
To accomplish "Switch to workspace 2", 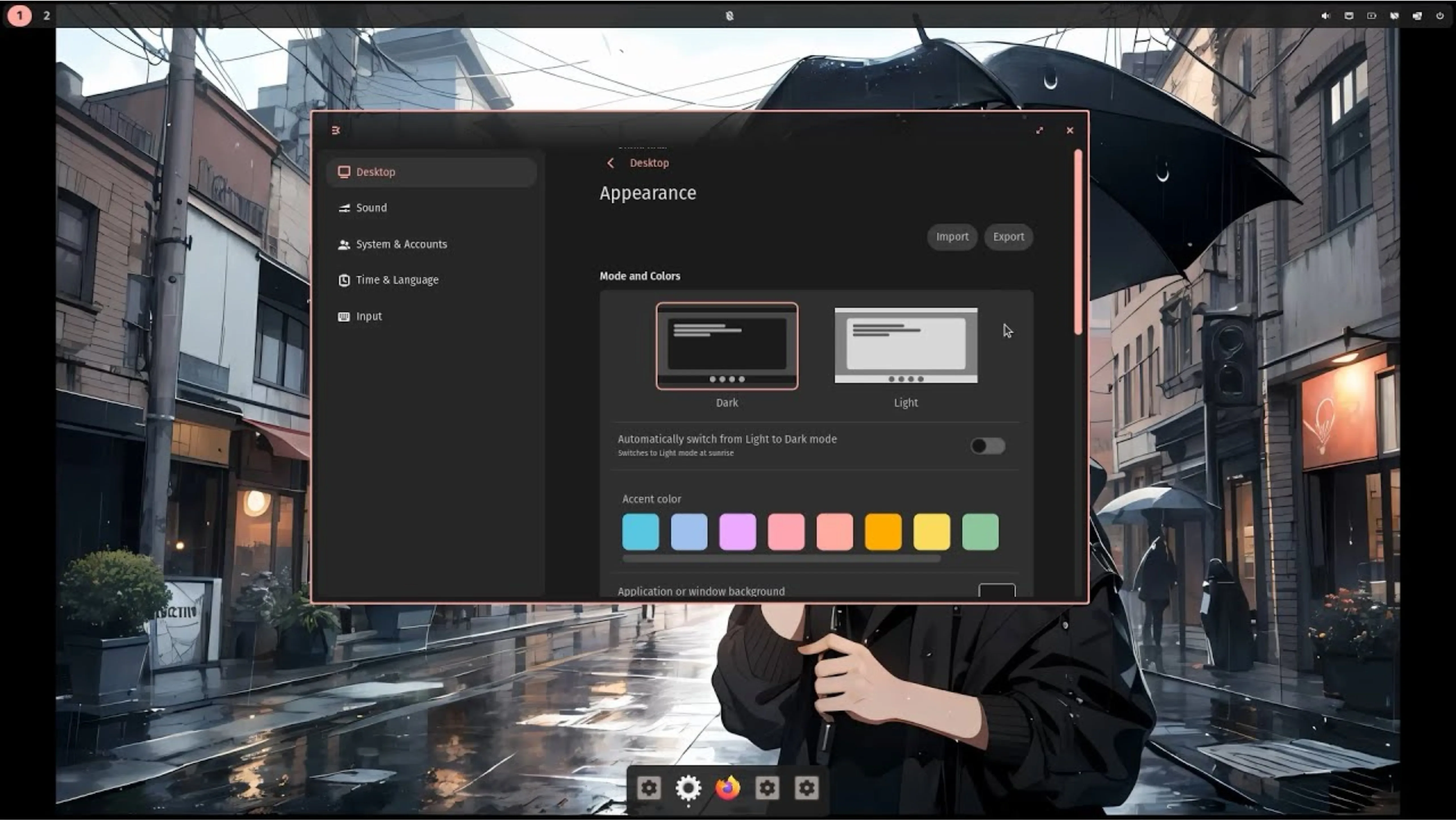I will click(46, 15).
